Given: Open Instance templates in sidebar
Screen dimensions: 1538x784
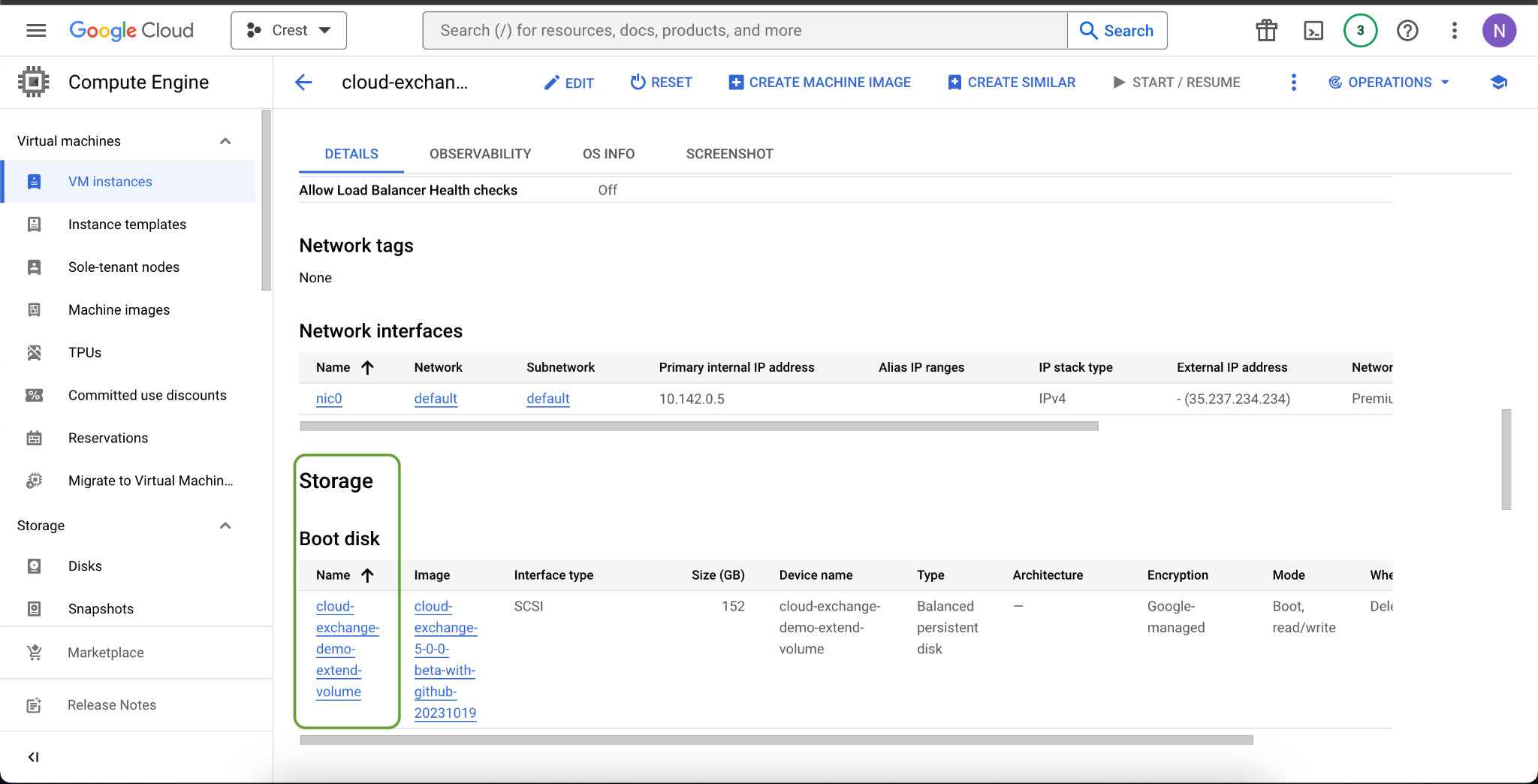Looking at the screenshot, I should pyautogui.click(x=128, y=225).
